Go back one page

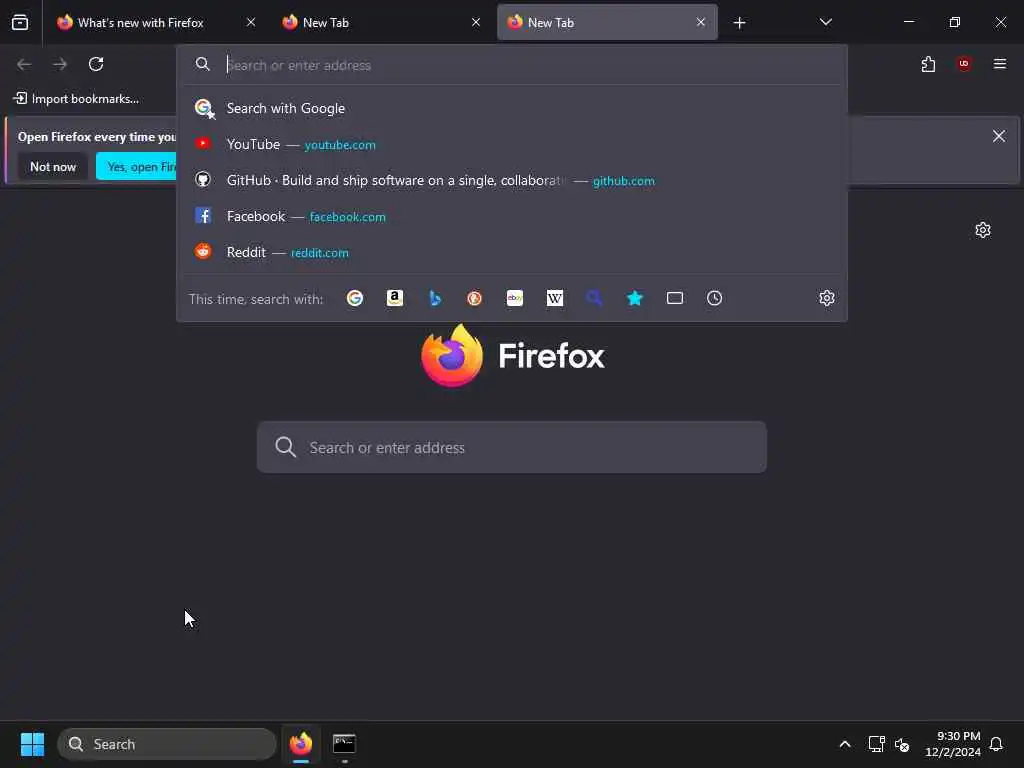tap(24, 64)
